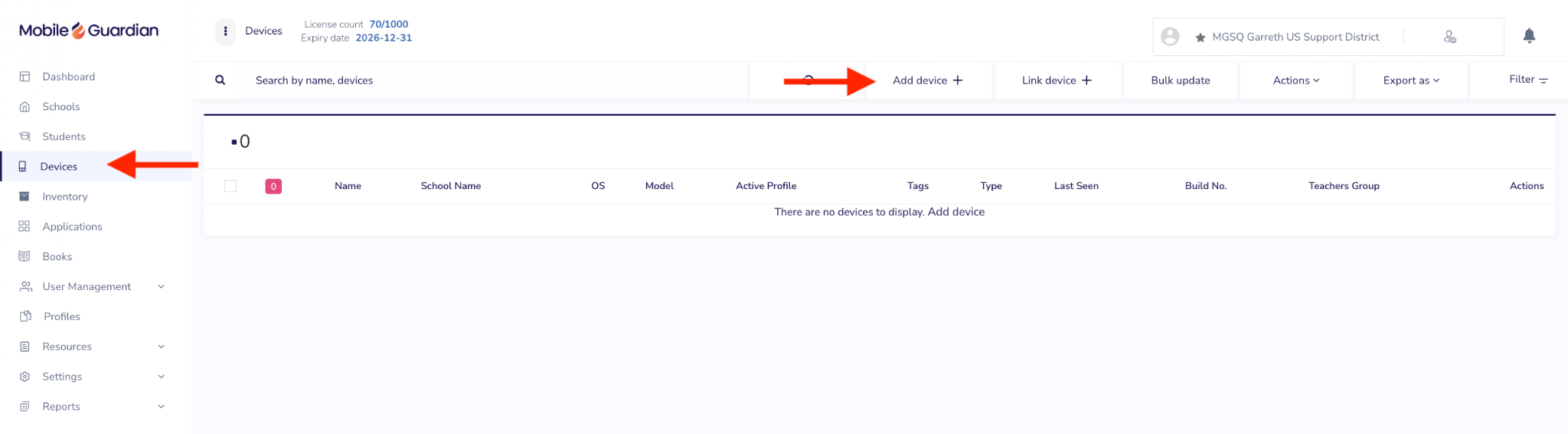Go to Inventory in the sidebar
Viewport: 1568px width, 434px height.
65,197
